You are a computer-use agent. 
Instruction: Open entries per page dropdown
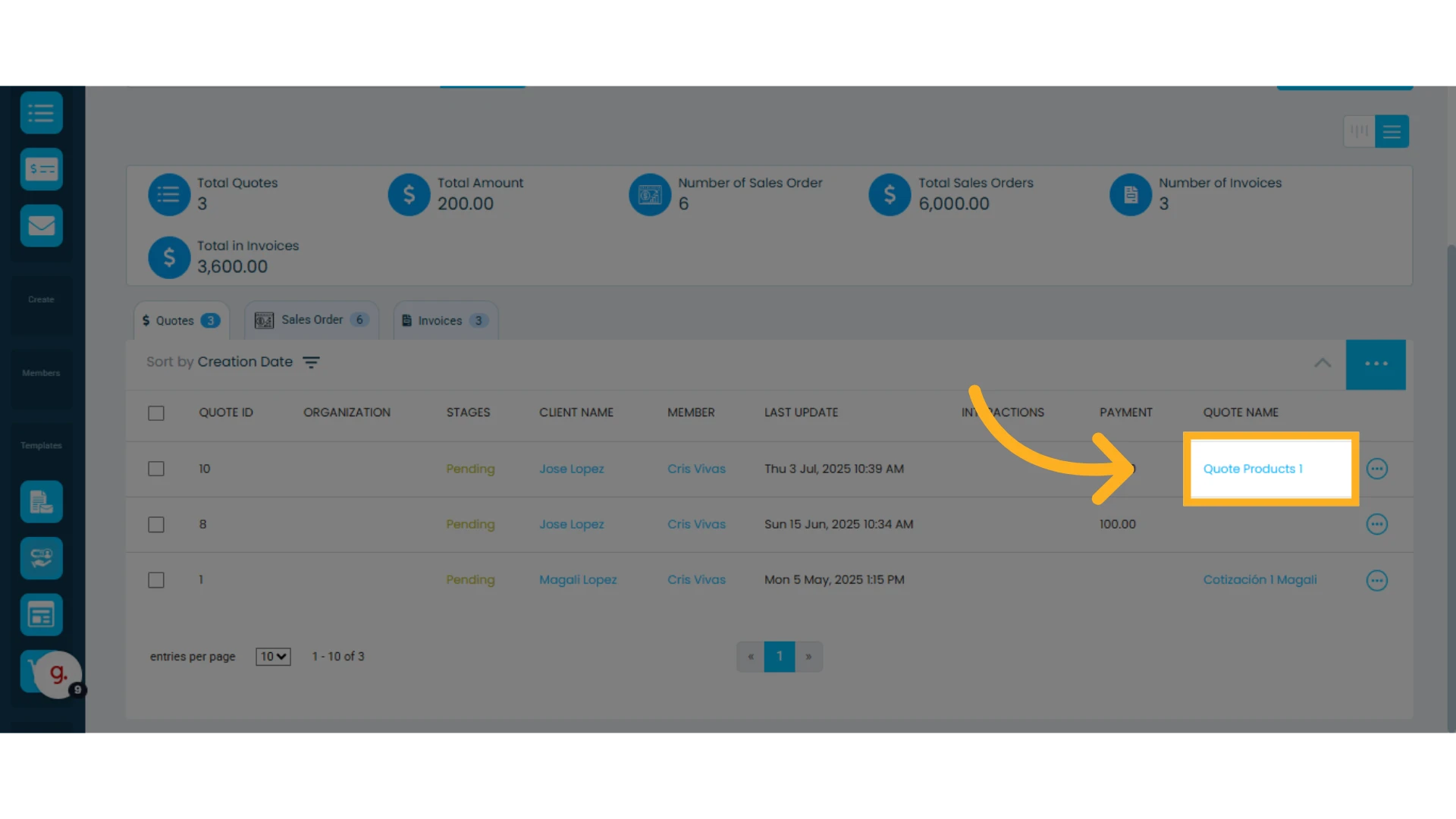click(273, 657)
